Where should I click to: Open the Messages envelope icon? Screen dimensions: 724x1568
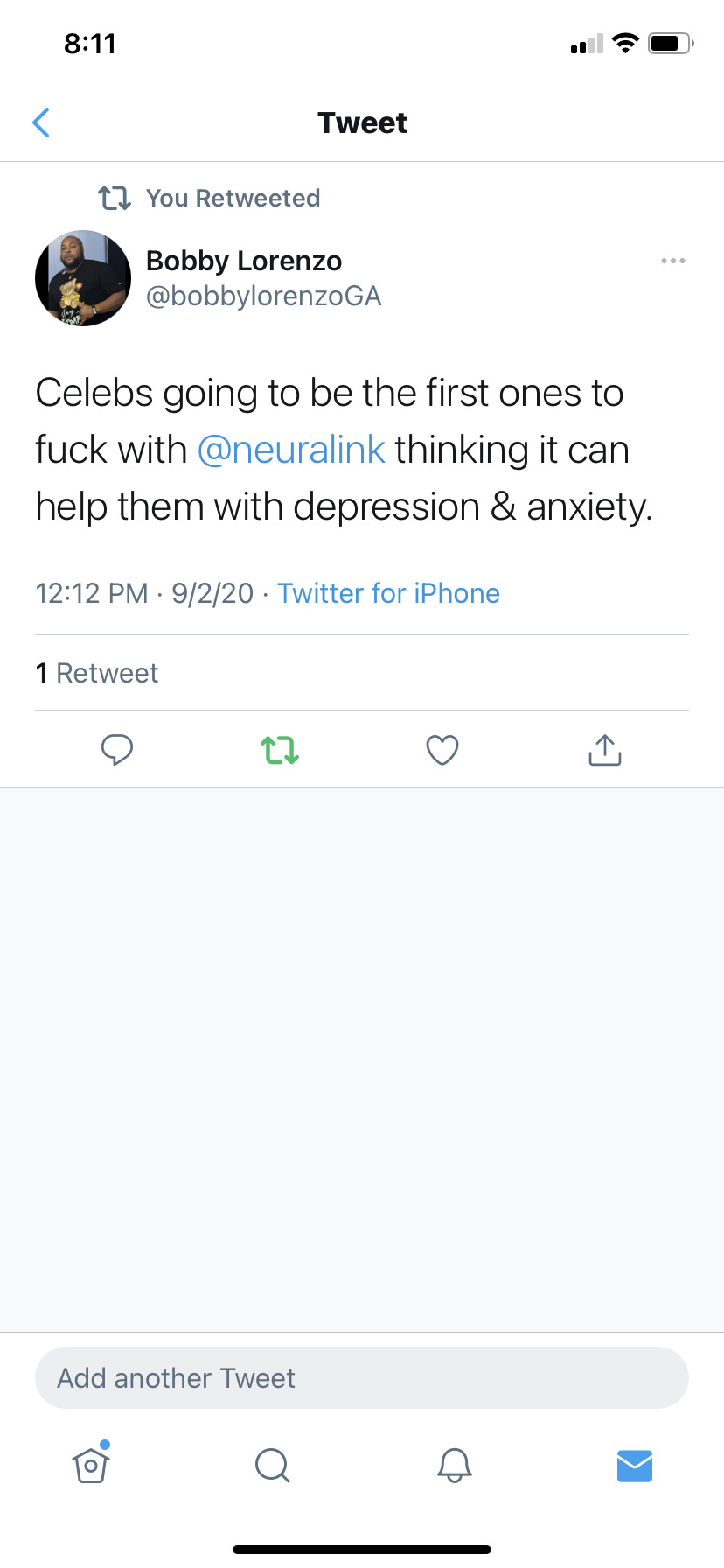click(x=635, y=1466)
